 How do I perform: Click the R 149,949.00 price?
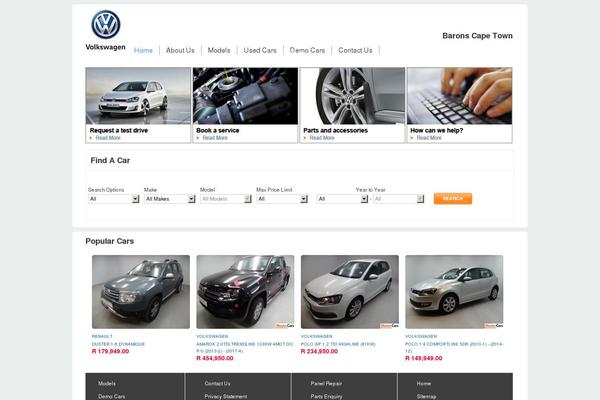tap(424, 358)
